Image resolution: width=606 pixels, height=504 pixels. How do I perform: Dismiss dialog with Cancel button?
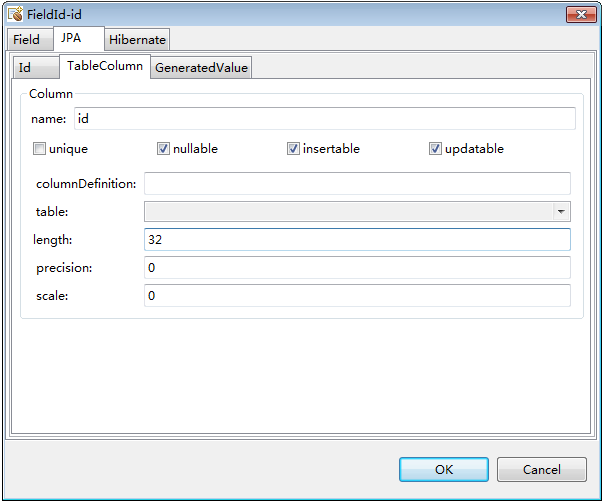(541, 470)
